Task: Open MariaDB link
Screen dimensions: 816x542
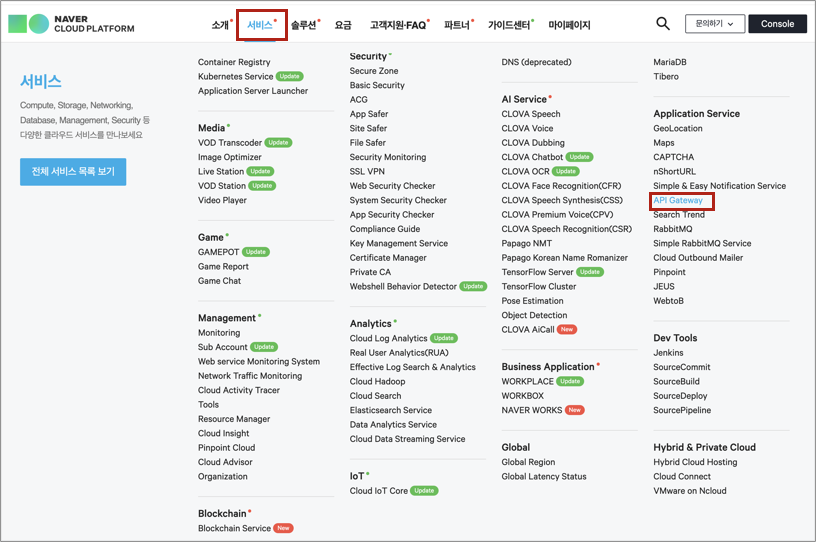Action: (670, 62)
